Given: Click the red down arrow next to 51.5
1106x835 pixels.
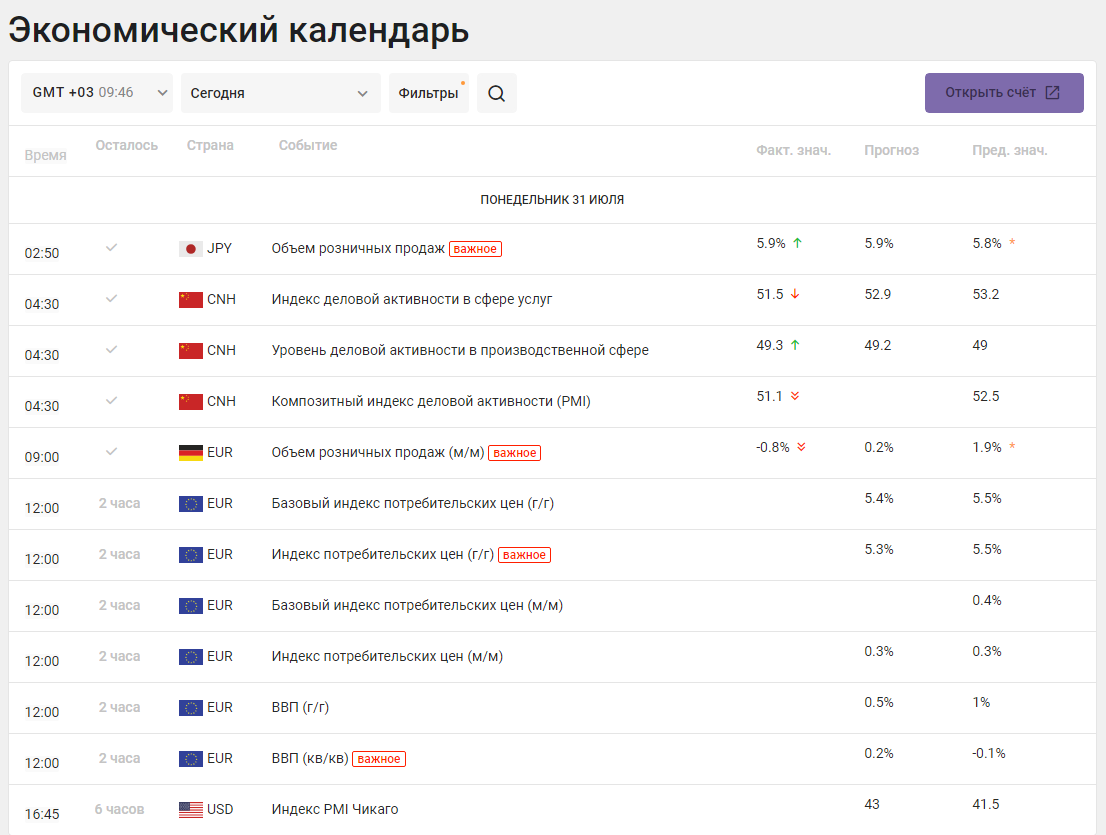Looking at the screenshot, I should [x=795, y=294].
